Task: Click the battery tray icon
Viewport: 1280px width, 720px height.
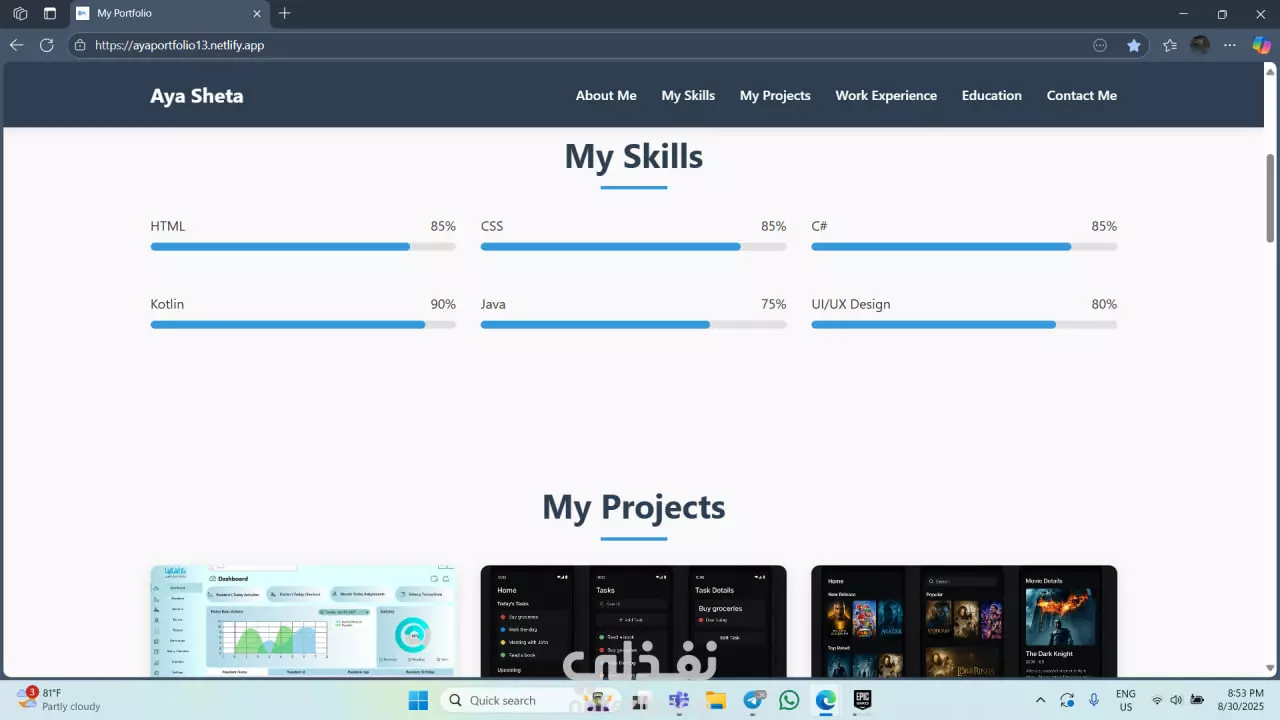Action: (1197, 700)
